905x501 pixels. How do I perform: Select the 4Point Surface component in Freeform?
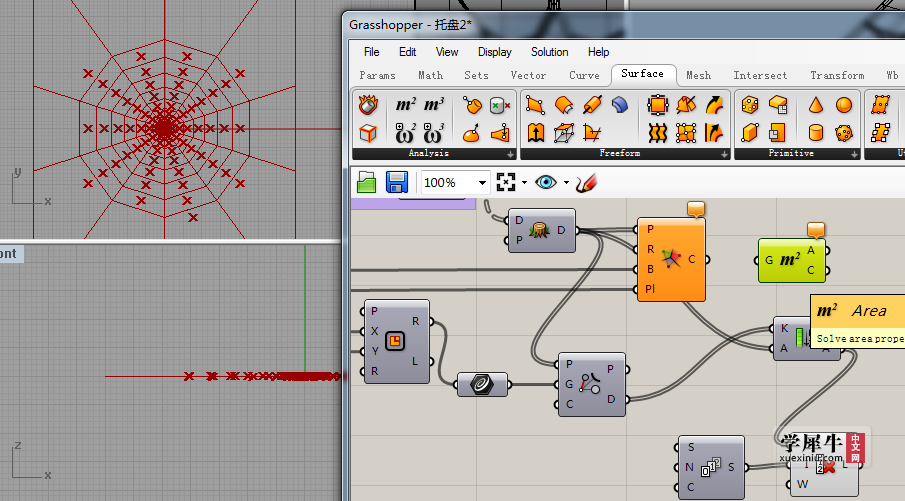pyautogui.click(x=536, y=105)
